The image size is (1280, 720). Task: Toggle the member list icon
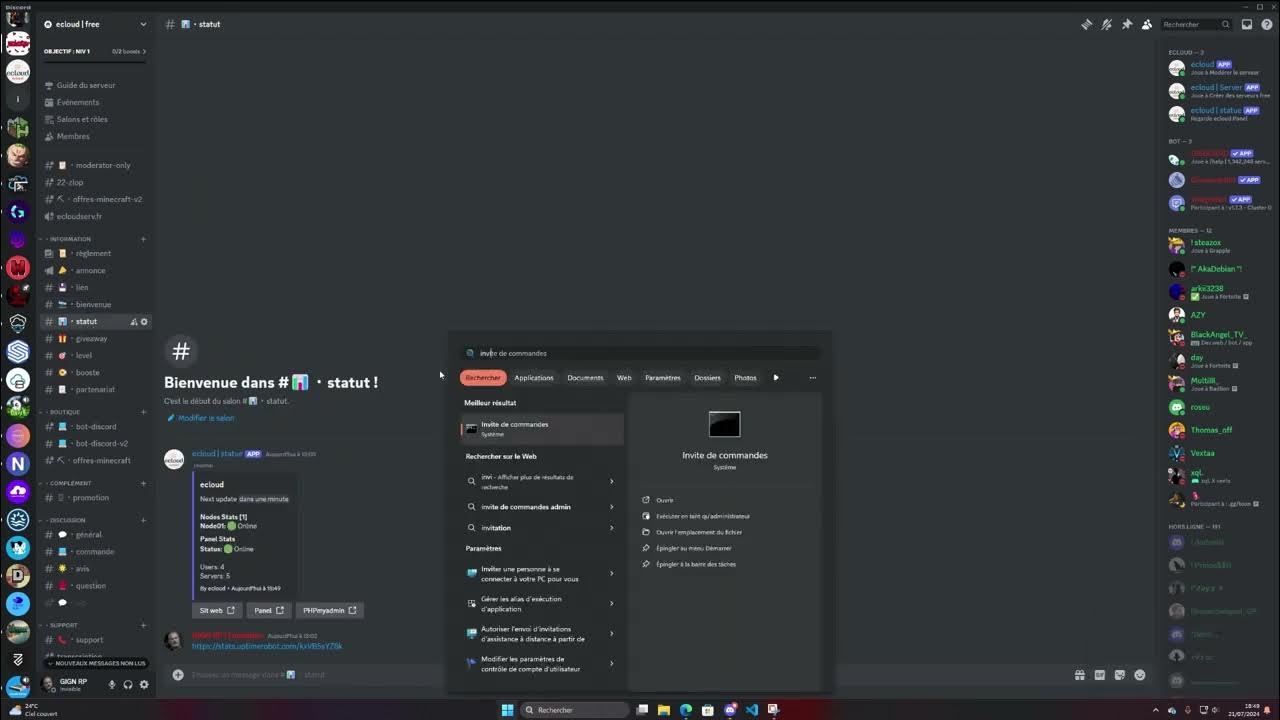(1147, 24)
